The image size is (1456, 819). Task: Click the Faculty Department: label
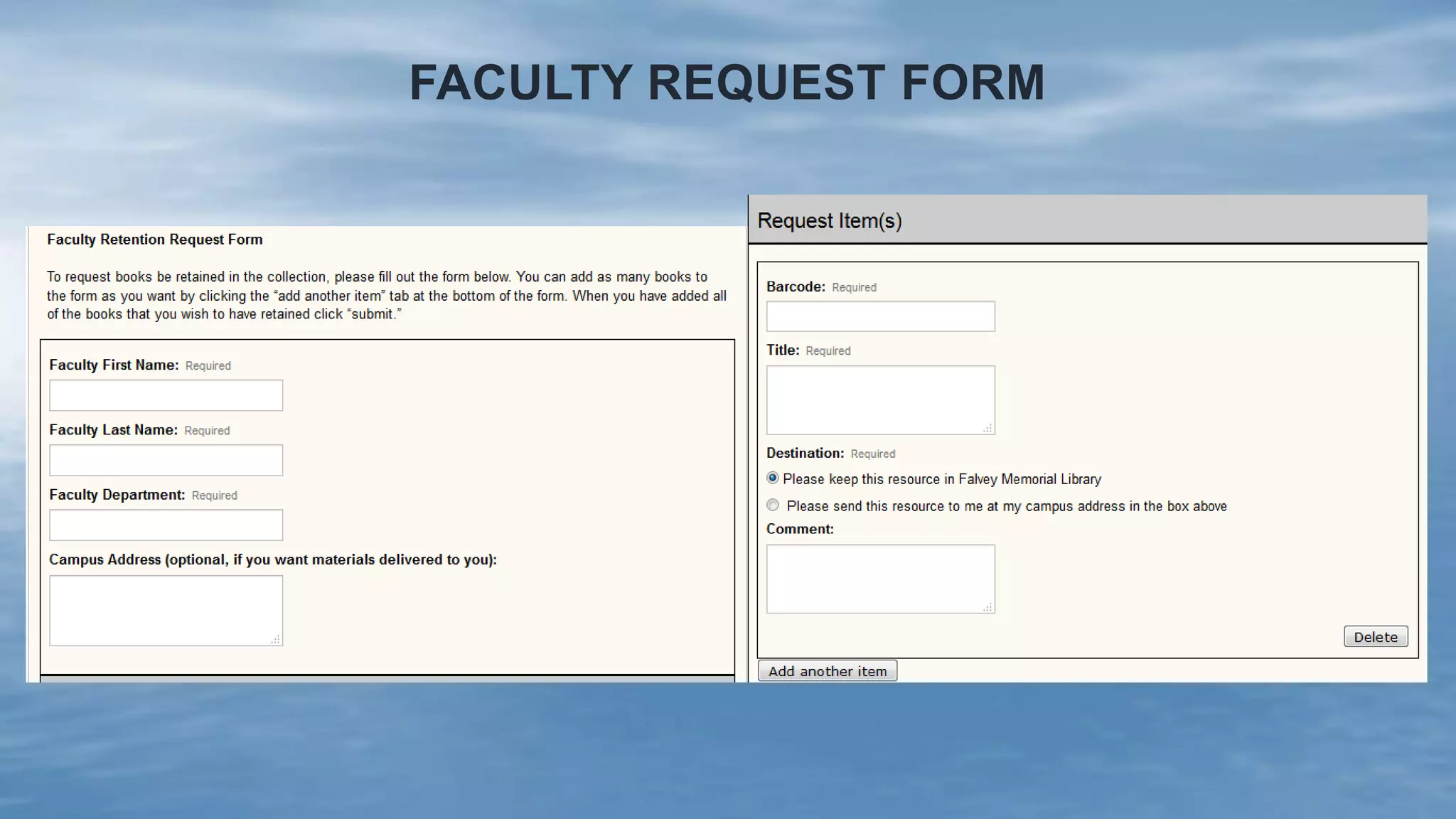(x=117, y=495)
